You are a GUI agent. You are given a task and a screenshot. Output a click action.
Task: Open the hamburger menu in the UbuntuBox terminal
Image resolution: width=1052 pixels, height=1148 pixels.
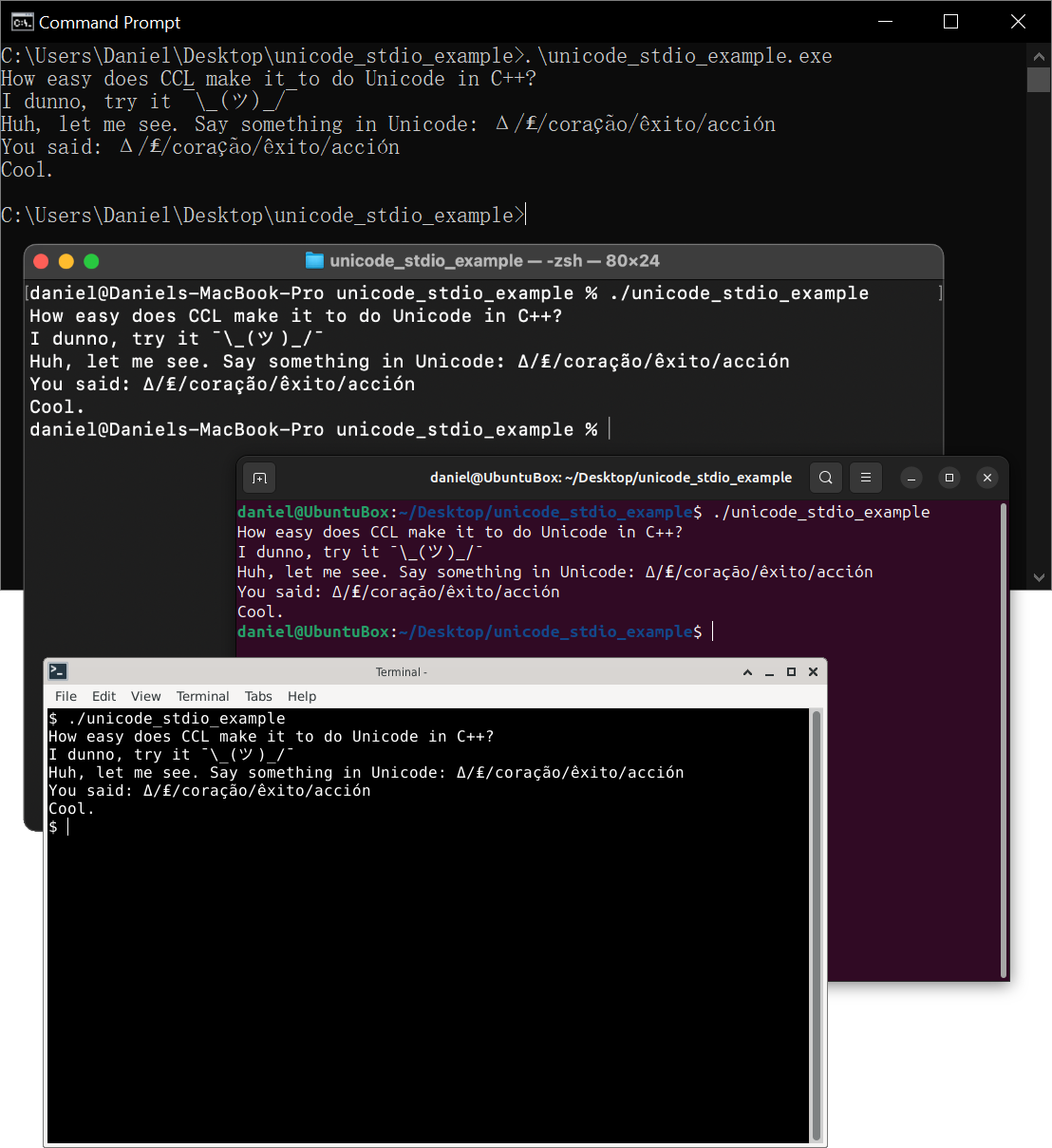tap(865, 478)
